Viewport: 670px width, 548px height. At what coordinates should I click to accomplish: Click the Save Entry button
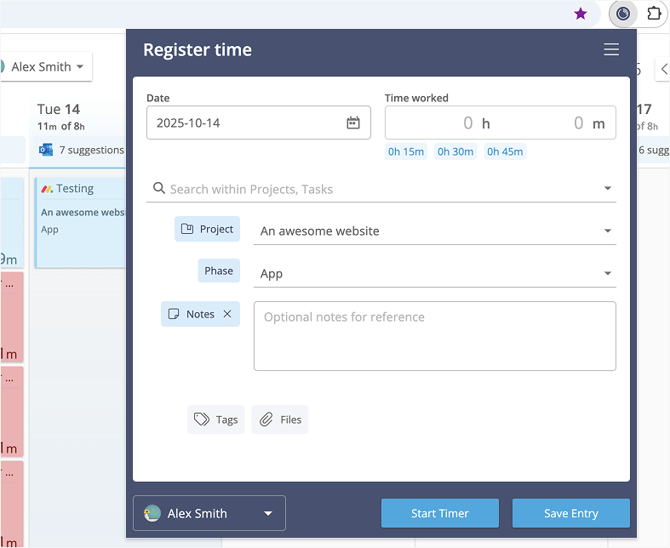[x=571, y=513]
